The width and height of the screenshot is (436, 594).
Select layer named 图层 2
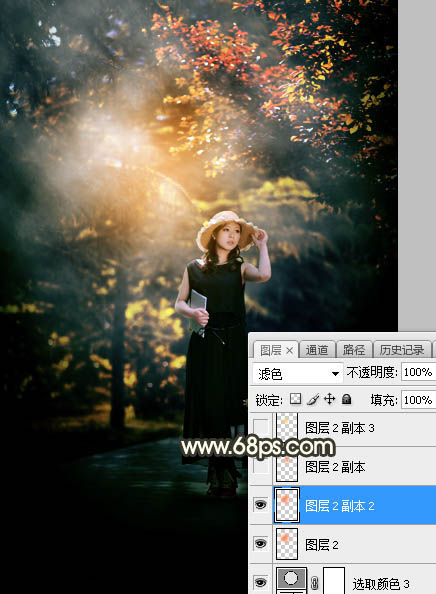pyautogui.click(x=322, y=545)
